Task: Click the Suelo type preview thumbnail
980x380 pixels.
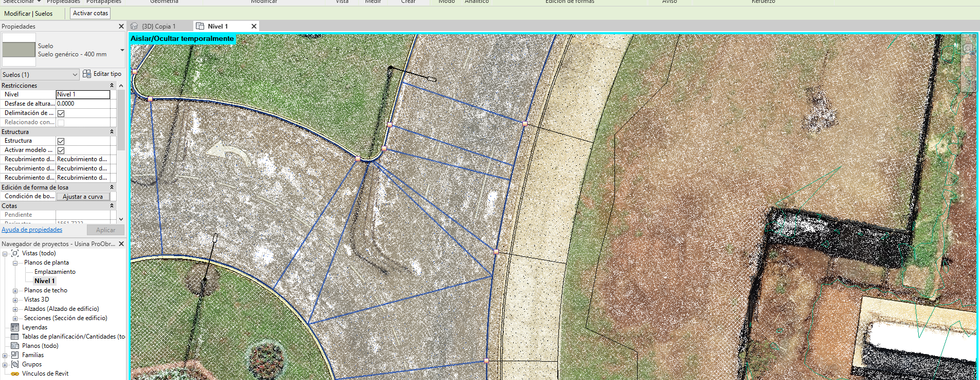Action: pos(18,50)
